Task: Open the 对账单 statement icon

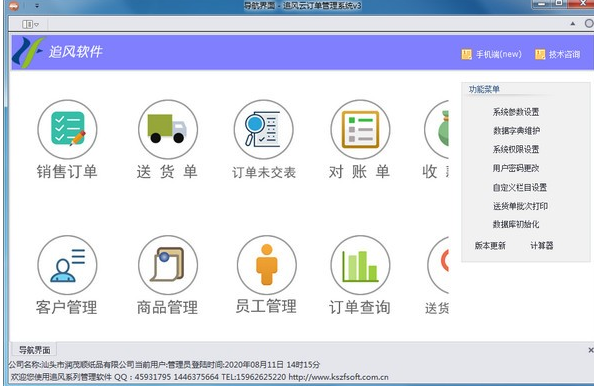Action: point(360,129)
